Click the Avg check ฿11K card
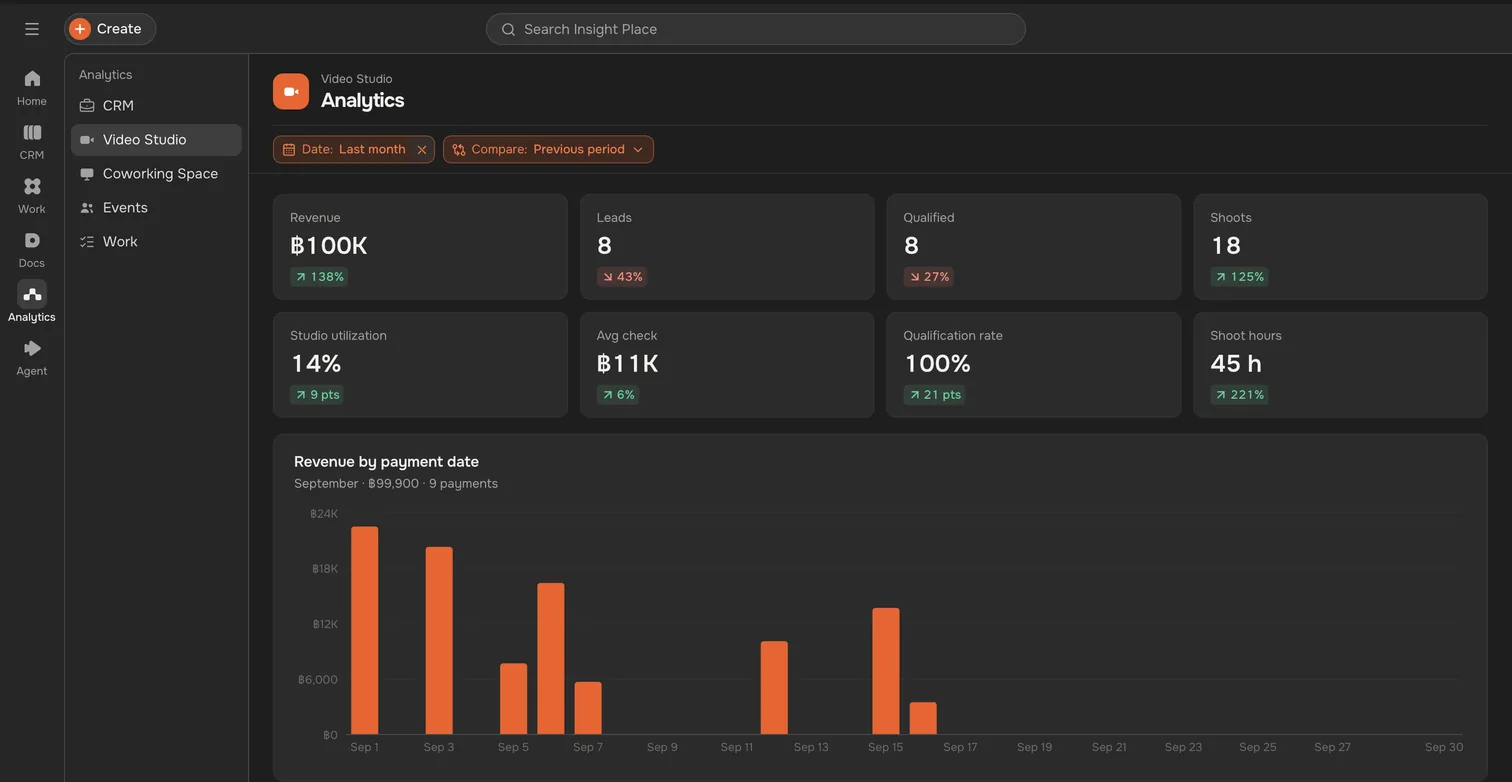Image resolution: width=1512 pixels, height=782 pixels. click(727, 365)
